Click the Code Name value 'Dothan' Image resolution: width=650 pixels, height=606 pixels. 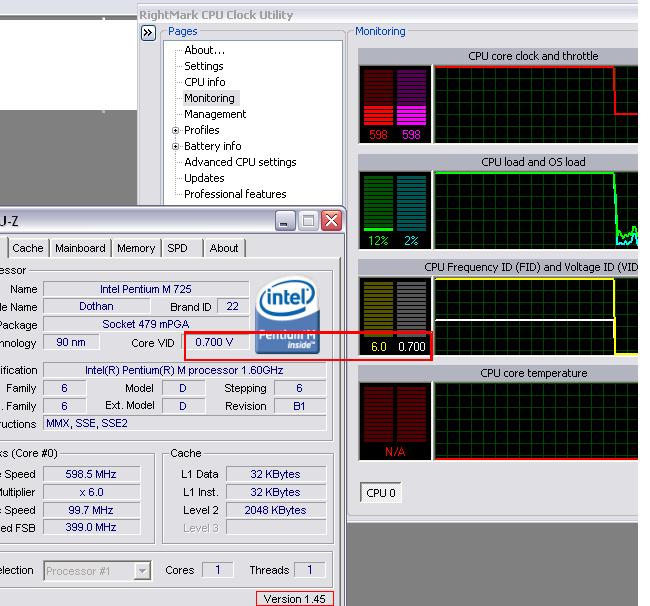(96, 306)
